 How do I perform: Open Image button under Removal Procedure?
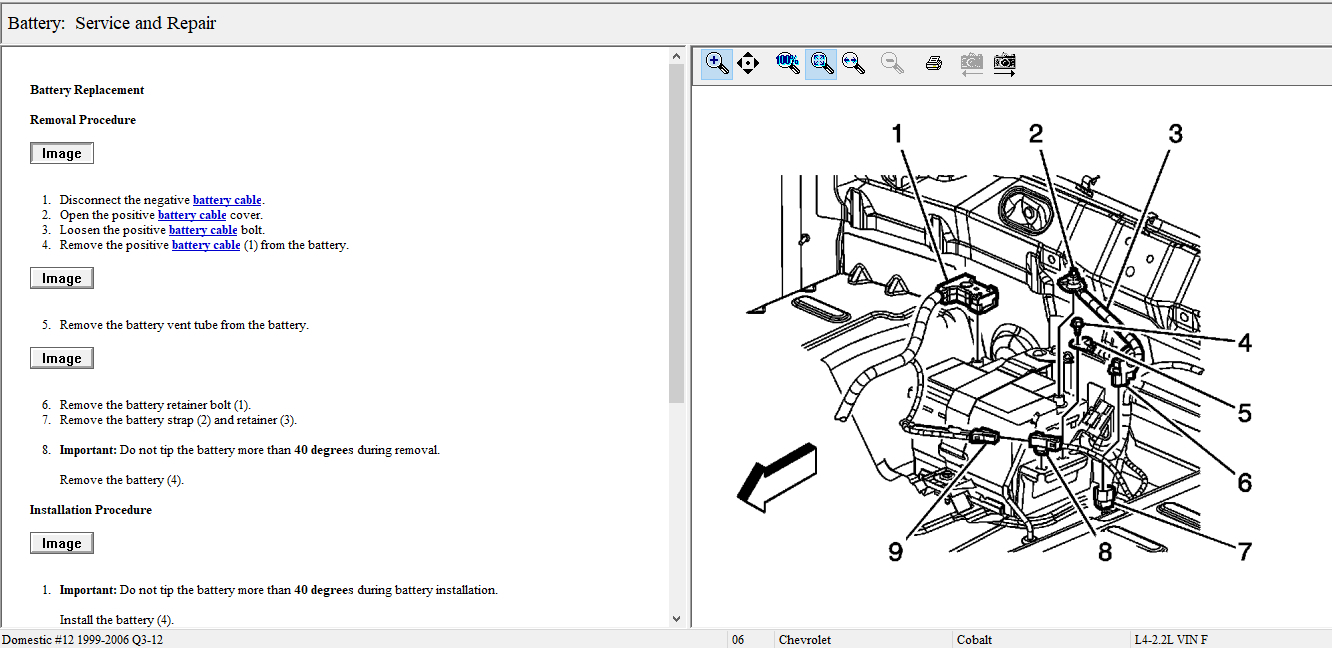pyautogui.click(x=62, y=153)
